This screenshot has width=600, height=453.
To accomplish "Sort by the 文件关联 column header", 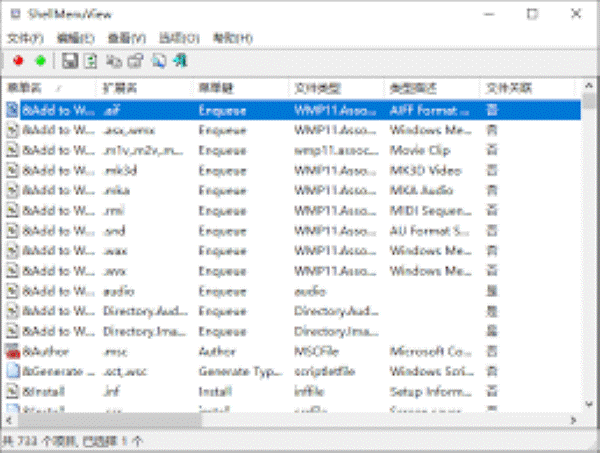I will tap(527, 88).
